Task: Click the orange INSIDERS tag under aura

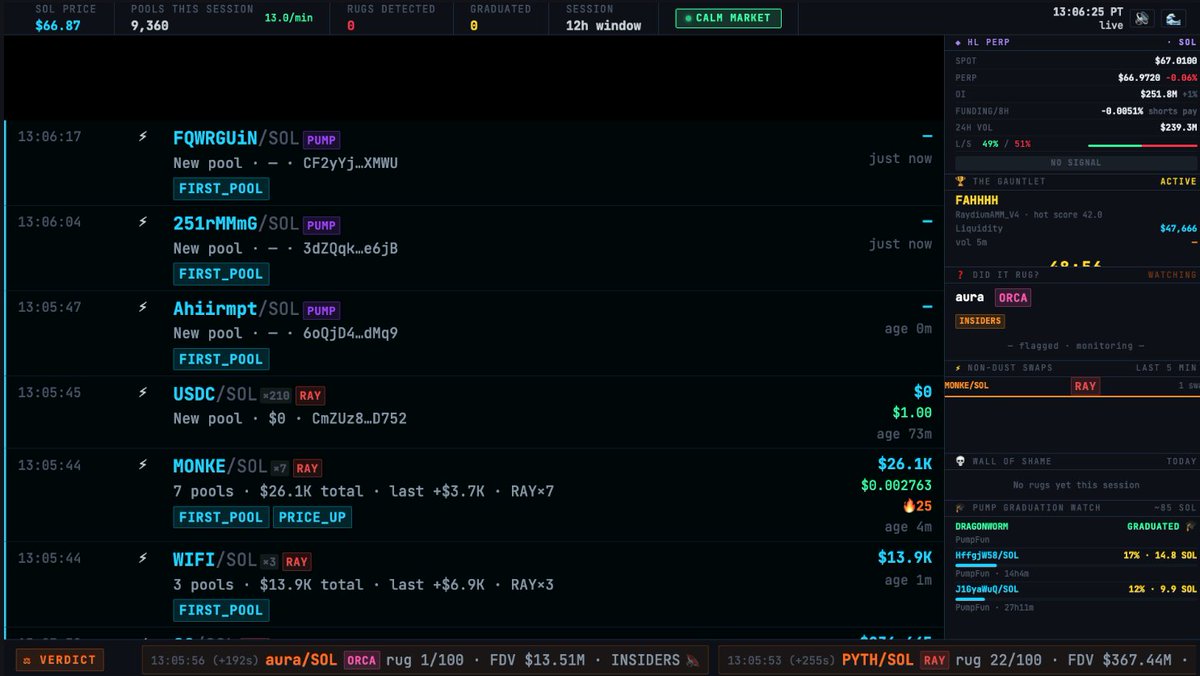Action: tap(980, 321)
